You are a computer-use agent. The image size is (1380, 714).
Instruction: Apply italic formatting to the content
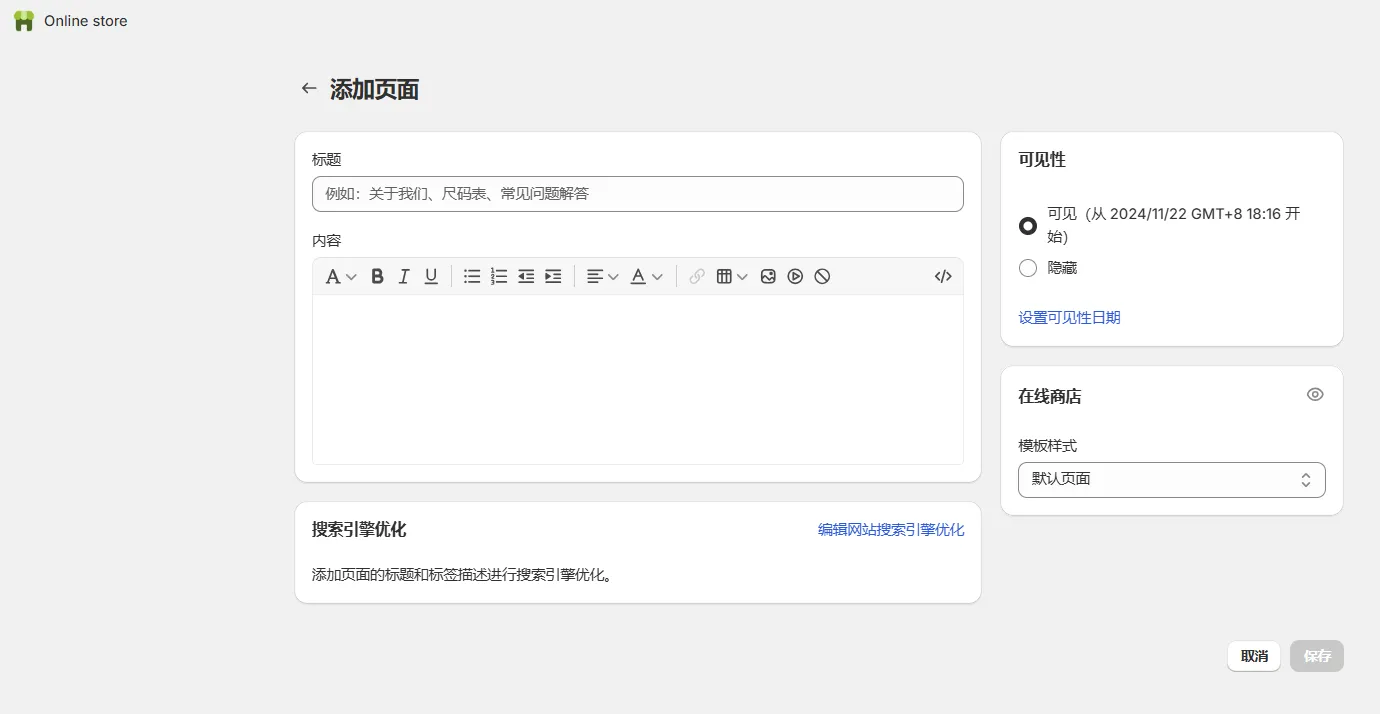(x=404, y=276)
